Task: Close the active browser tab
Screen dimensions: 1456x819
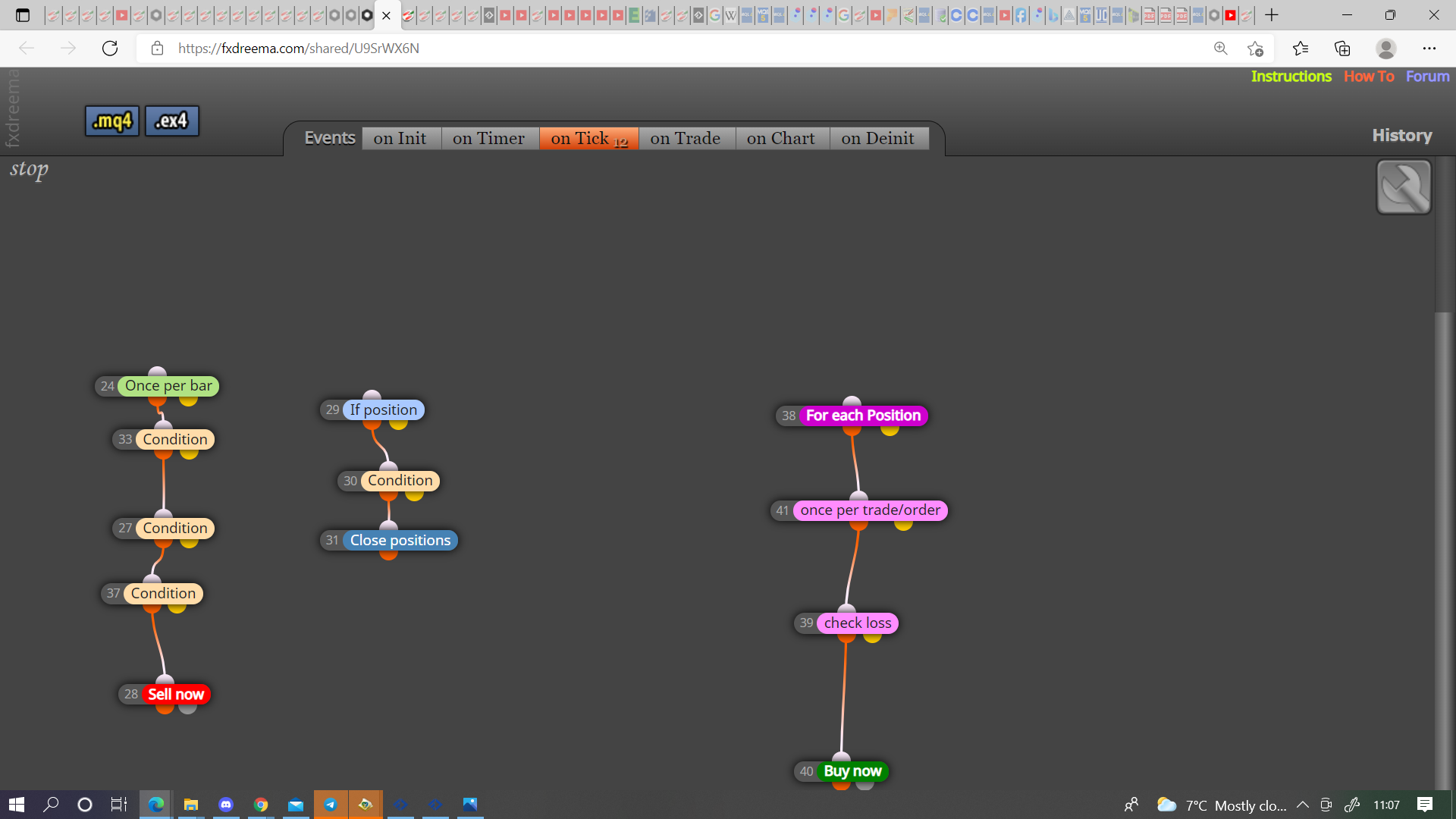Action: [x=386, y=15]
